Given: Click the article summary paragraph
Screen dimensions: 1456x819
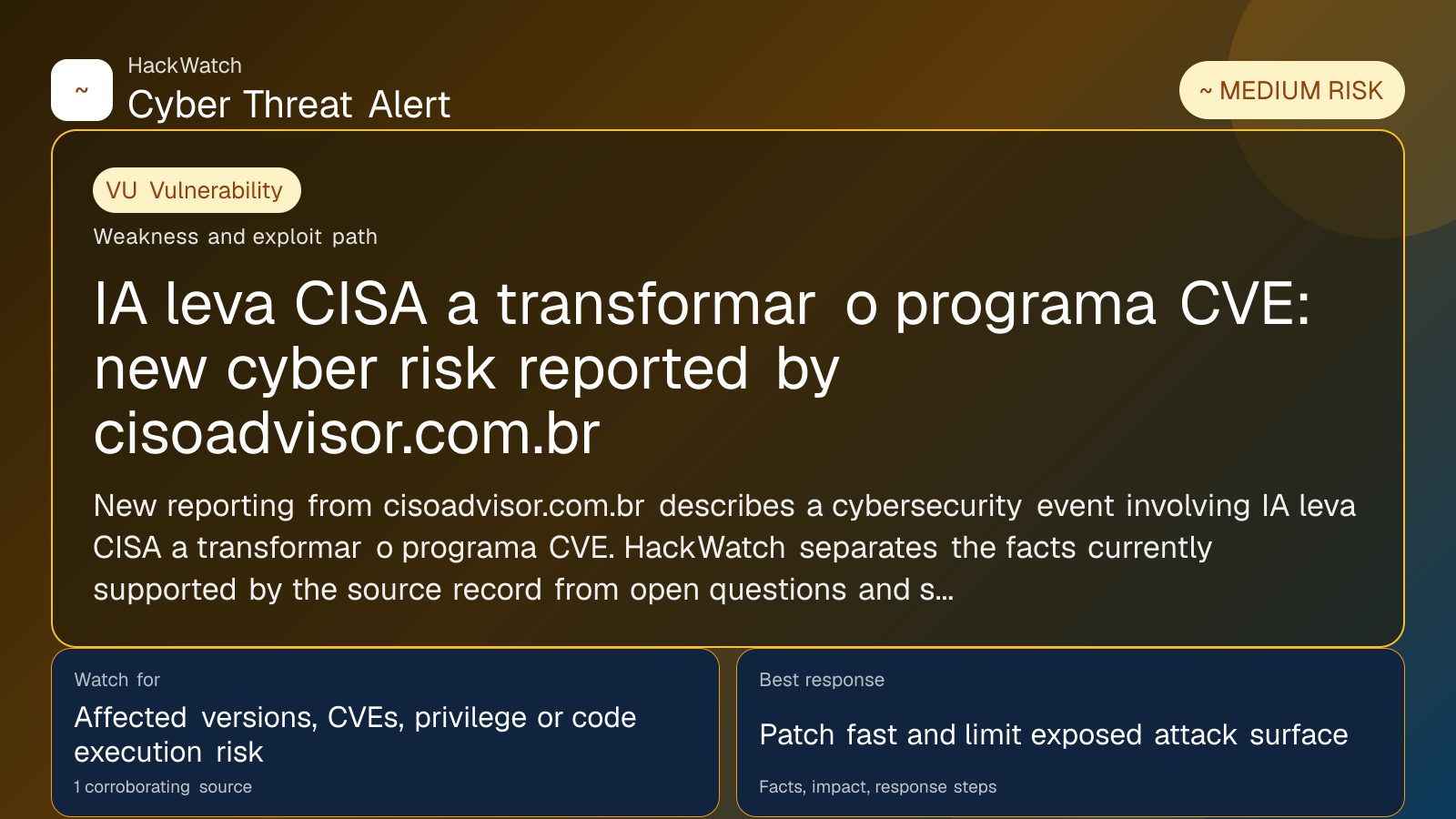Looking at the screenshot, I should pos(724,548).
